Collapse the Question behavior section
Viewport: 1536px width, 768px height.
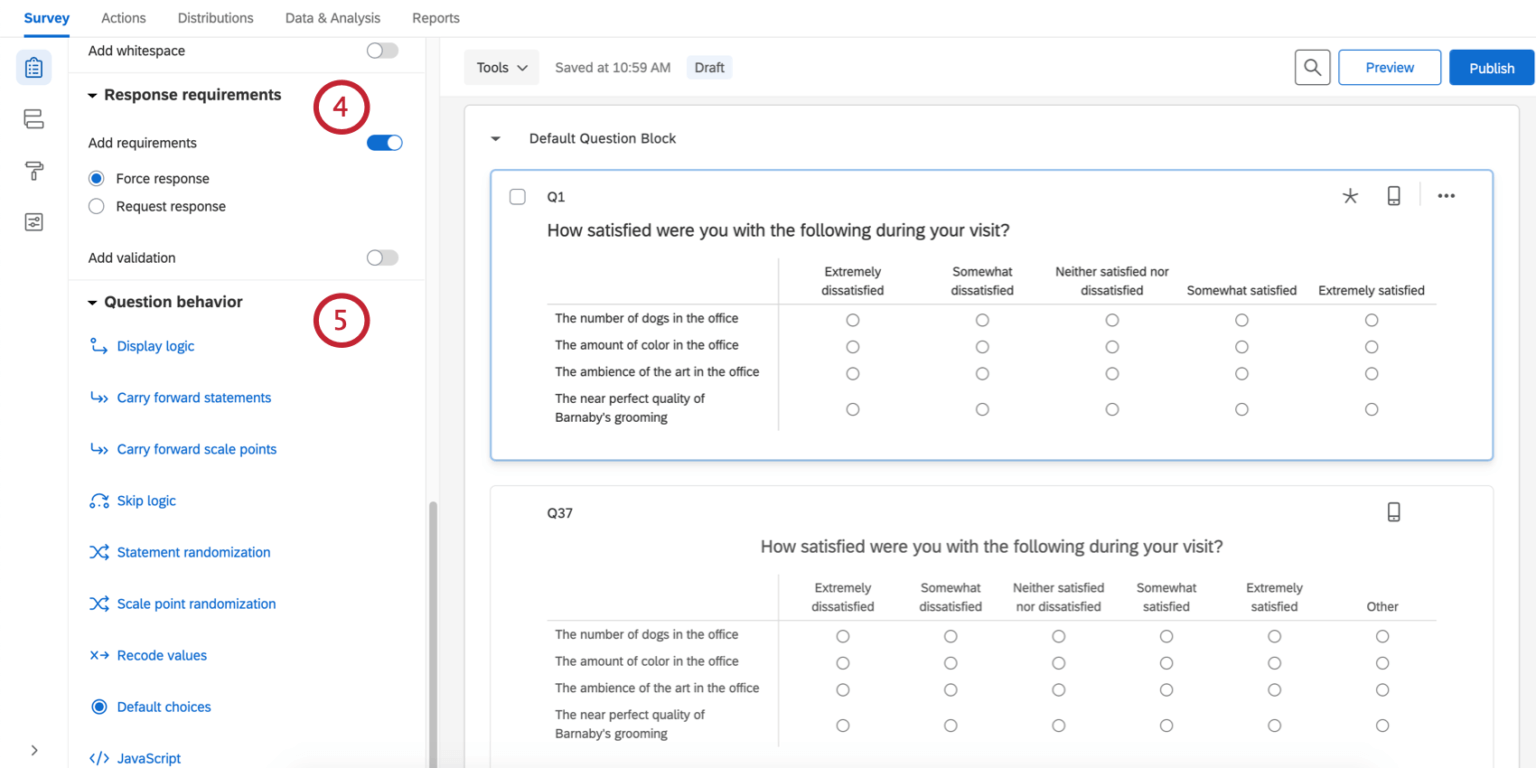[x=92, y=301]
